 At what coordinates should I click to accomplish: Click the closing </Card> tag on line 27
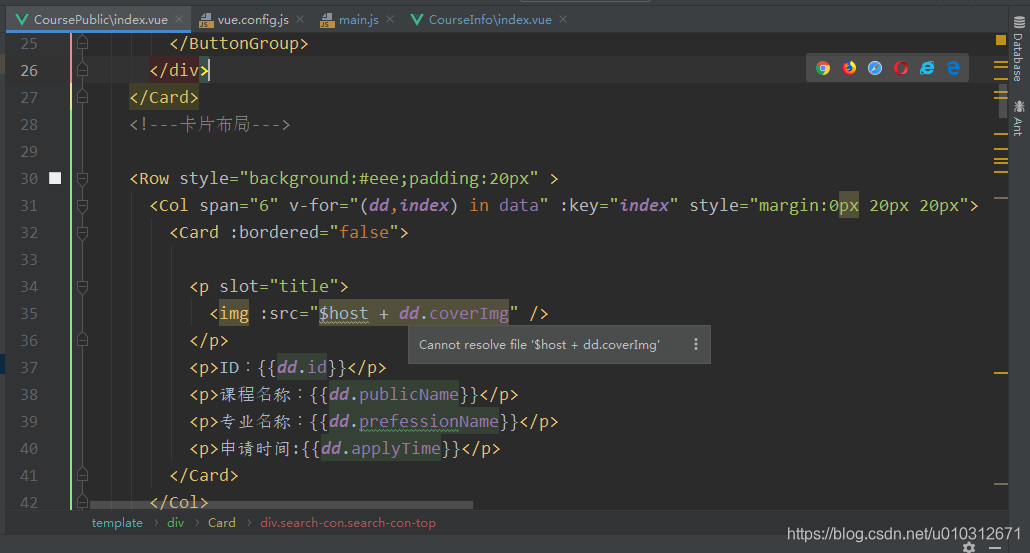click(x=164, y=97)
